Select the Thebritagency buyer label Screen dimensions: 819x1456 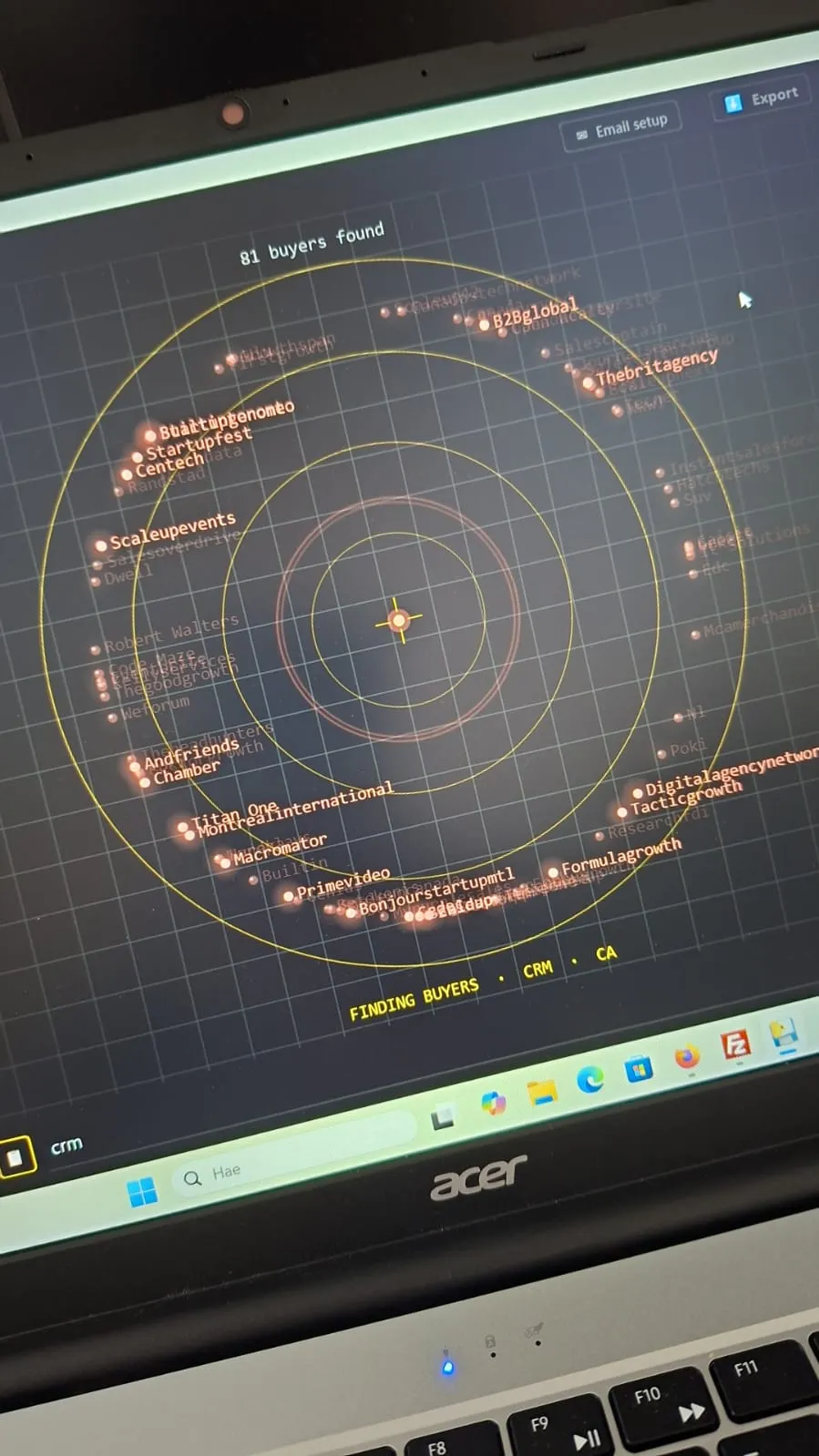(657, 365)
